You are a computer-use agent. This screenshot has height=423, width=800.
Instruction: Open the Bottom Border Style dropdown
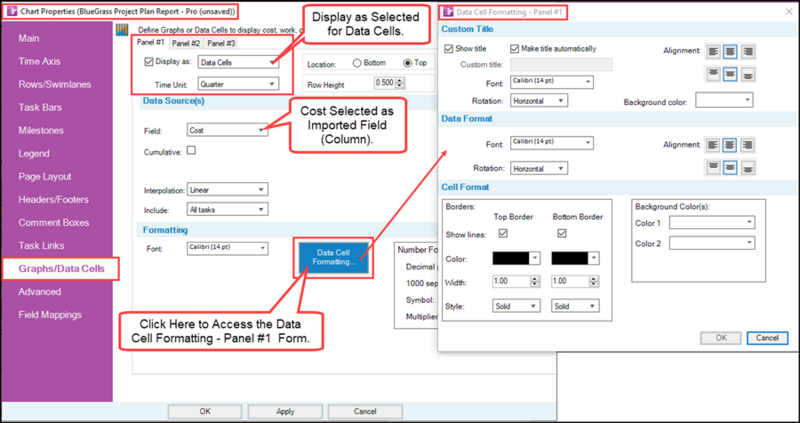[575, 306]
